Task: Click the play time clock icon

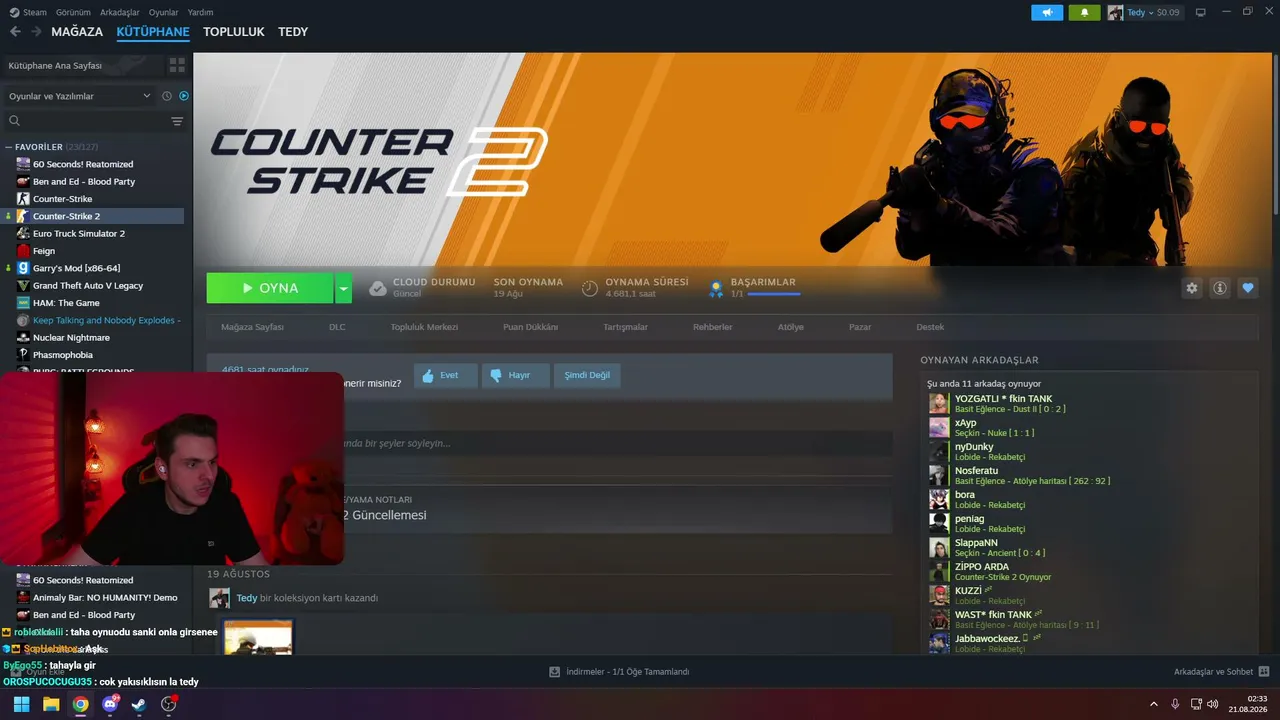Action: pyautogui.click(x=590, y=288)
